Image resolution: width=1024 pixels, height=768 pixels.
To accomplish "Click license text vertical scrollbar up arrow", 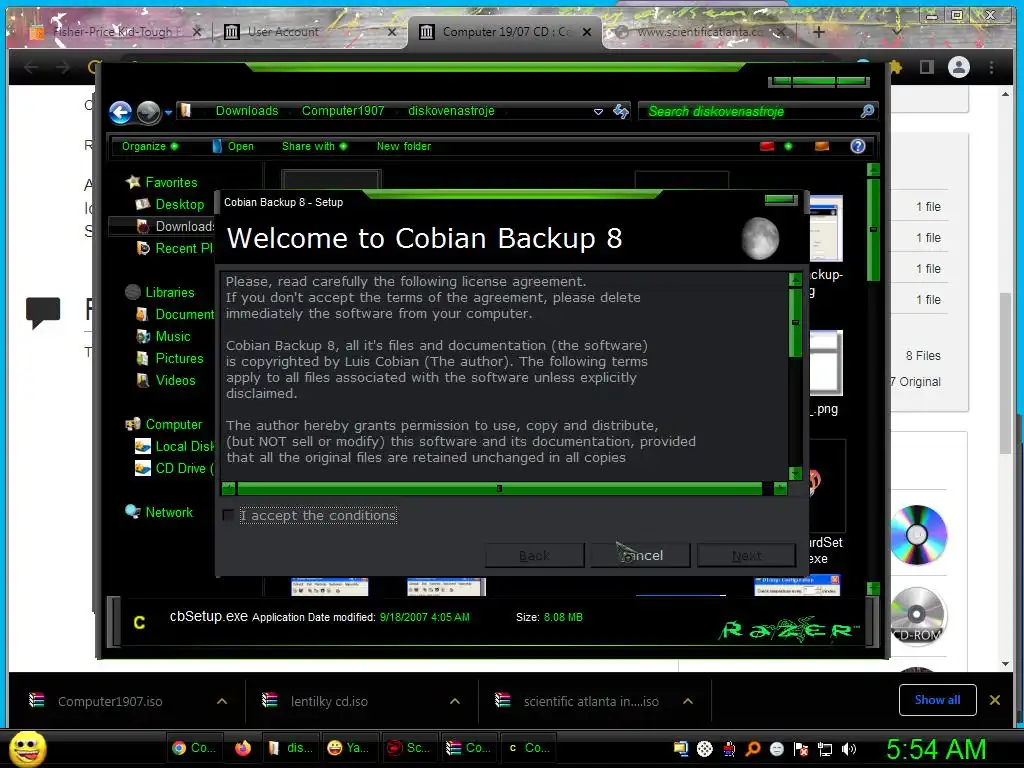I will (x=795, y=280).
